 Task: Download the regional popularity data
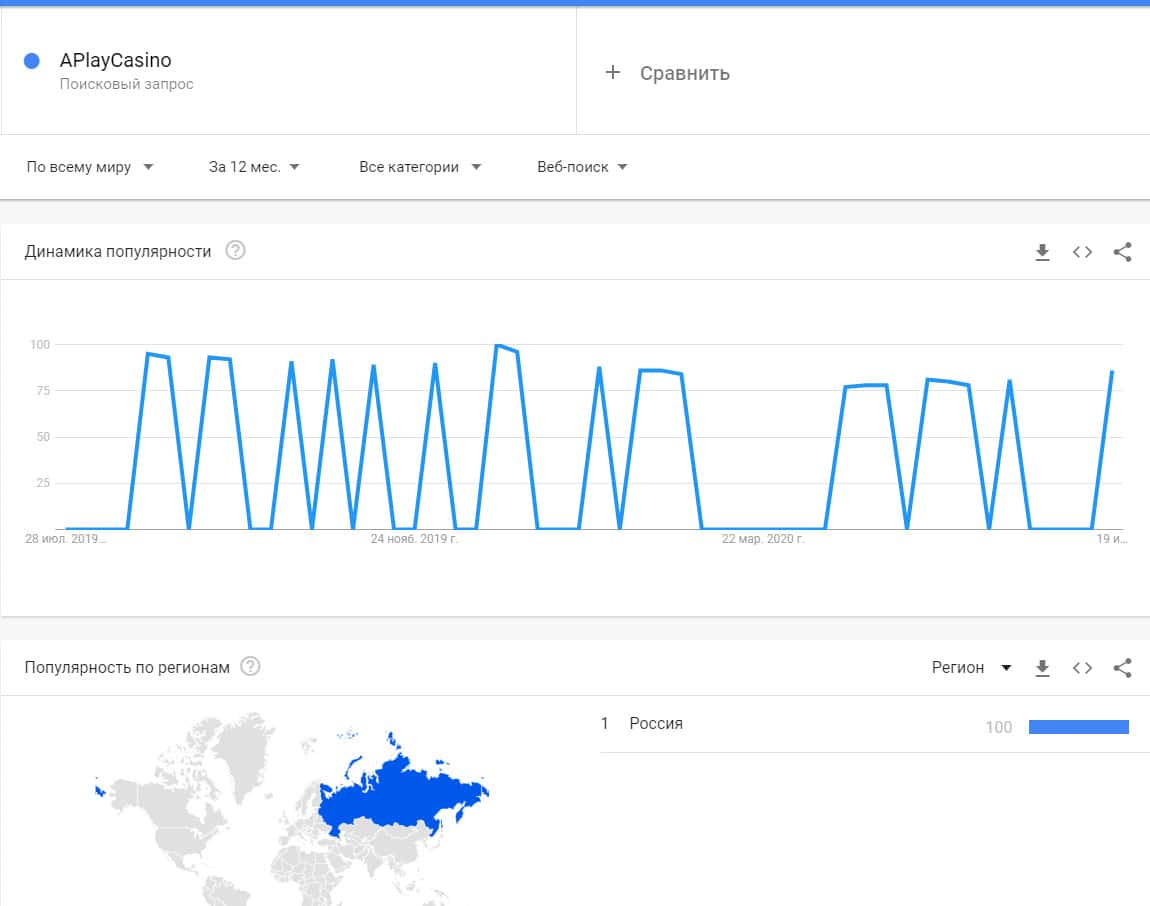pos(1042,668)
